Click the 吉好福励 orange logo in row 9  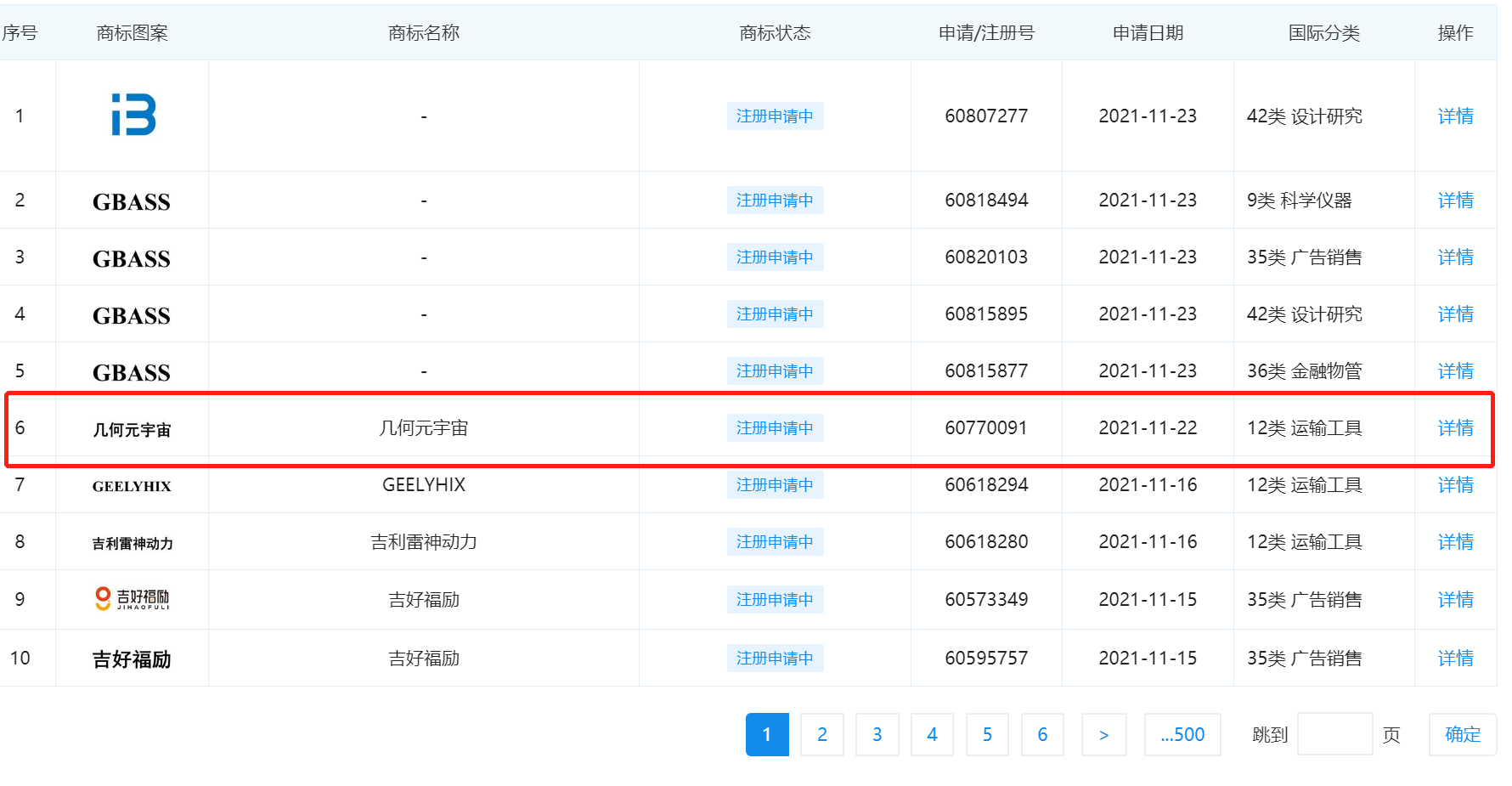pyautogui.click(x=132, y=599)
